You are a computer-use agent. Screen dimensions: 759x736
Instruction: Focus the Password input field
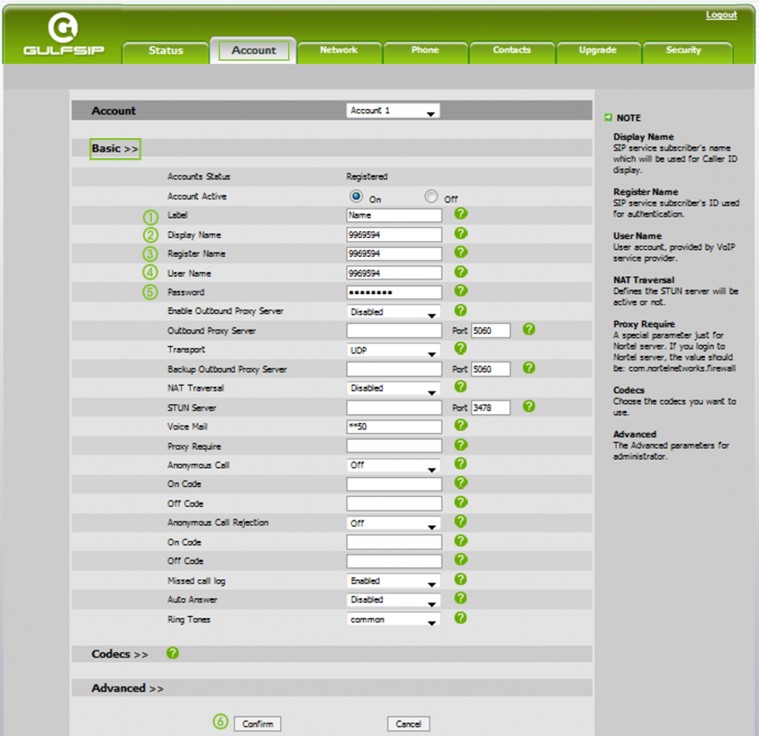click(x=394, y=292)
